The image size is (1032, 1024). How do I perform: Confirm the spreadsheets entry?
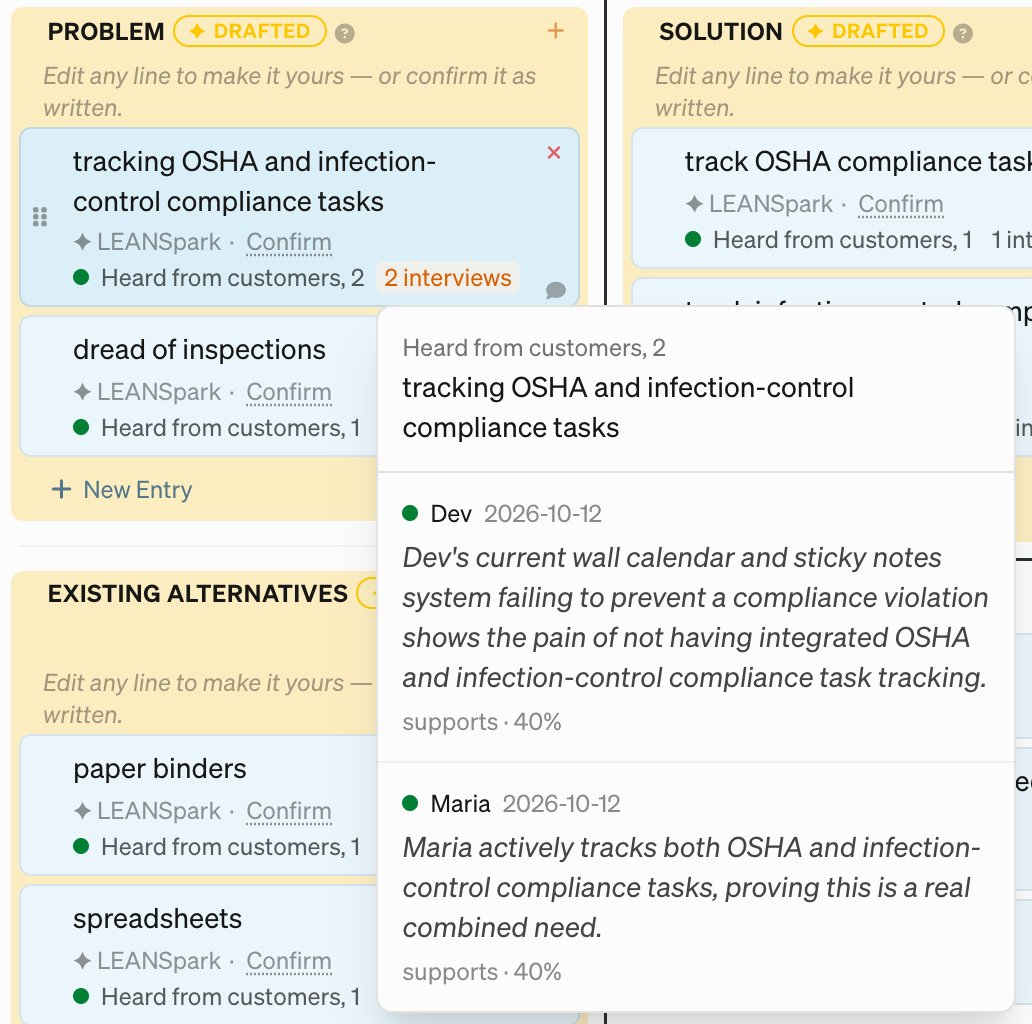289,961
